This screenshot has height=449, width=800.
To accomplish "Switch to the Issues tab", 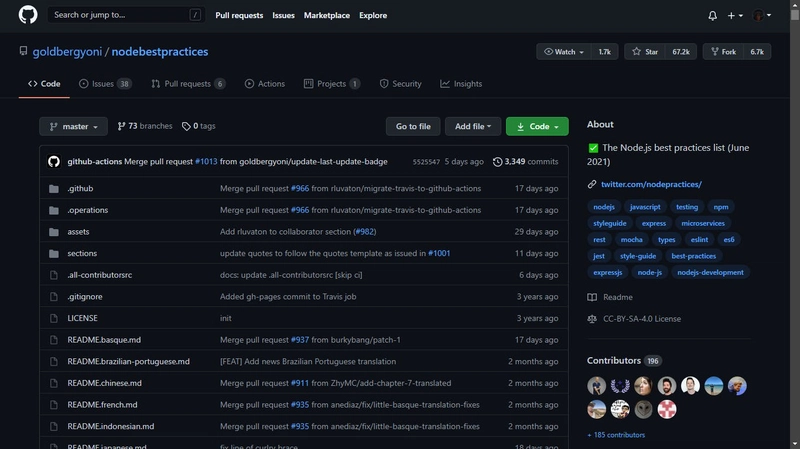I will point(105,84).
